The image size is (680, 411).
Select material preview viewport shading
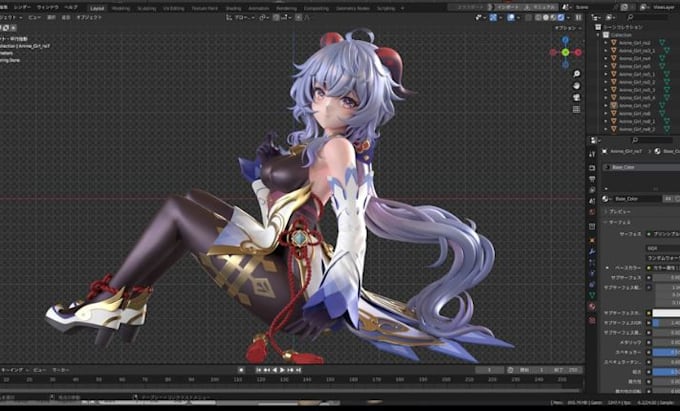(x=553, y=17)
